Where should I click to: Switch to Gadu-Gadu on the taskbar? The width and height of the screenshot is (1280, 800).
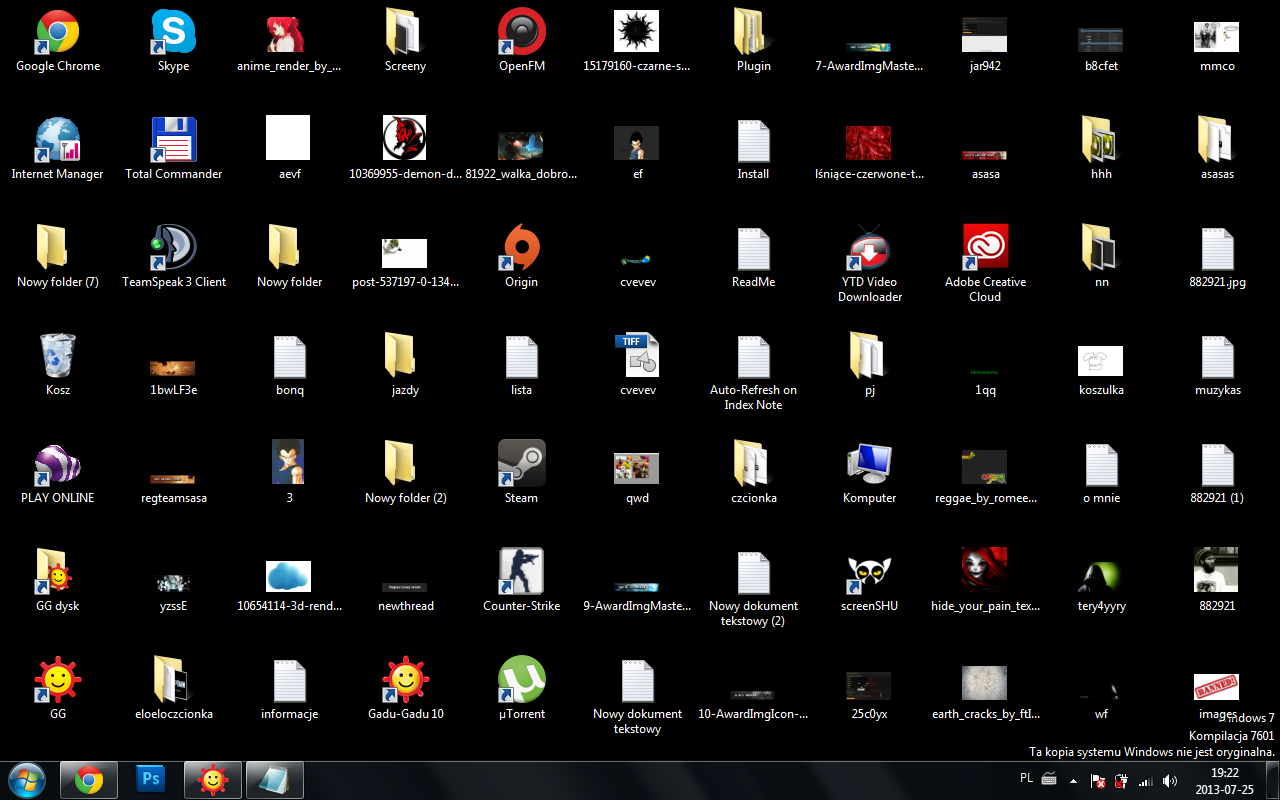213,779
